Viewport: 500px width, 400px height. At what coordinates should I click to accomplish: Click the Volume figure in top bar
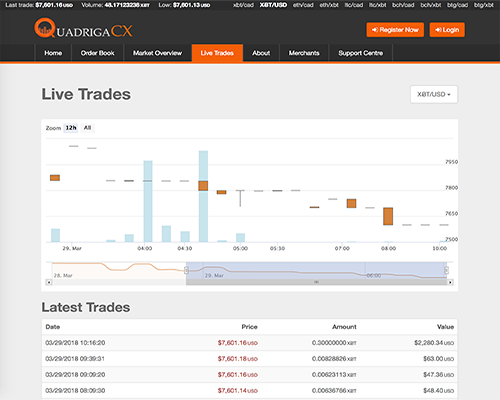point(127,5)
